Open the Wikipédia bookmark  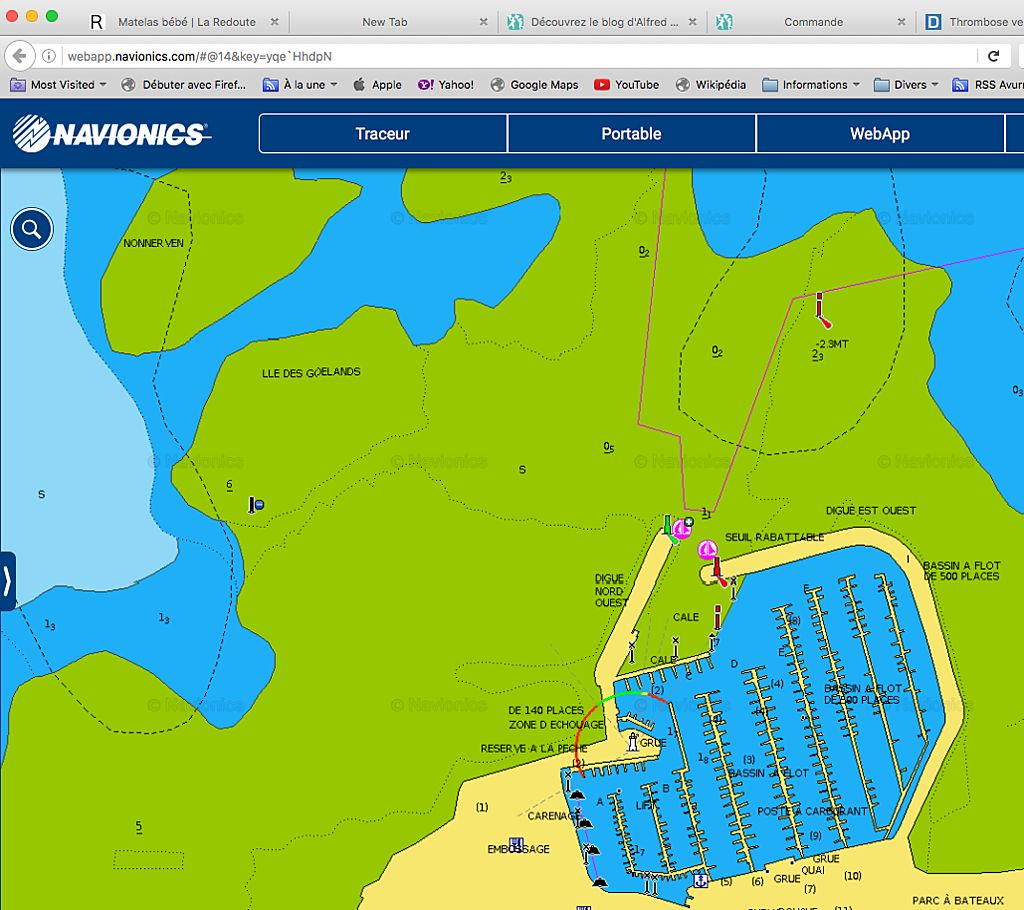pos(711,85)
